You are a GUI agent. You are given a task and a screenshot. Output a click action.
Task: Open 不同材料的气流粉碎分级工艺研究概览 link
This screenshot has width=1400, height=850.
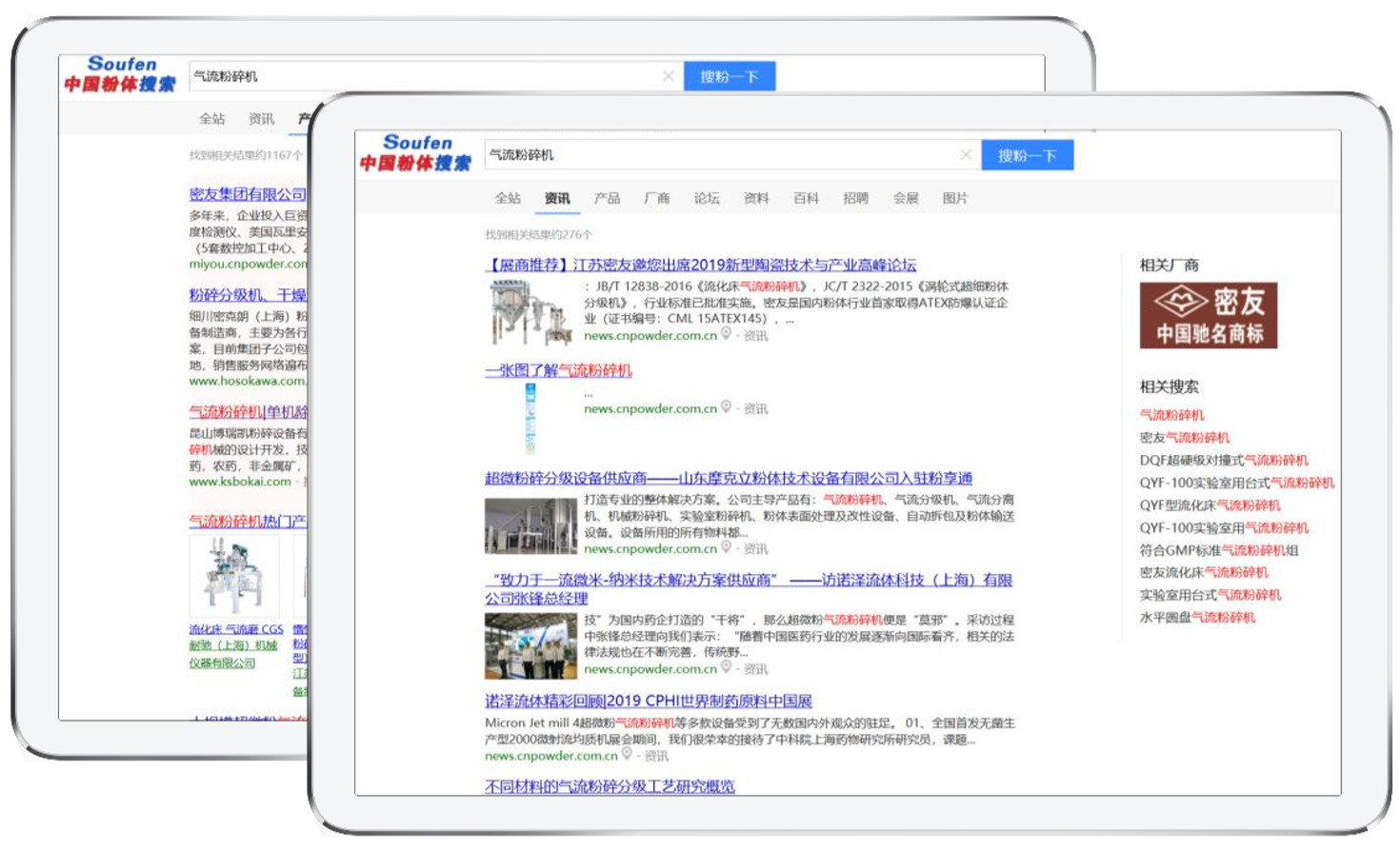tap(610, 786)
